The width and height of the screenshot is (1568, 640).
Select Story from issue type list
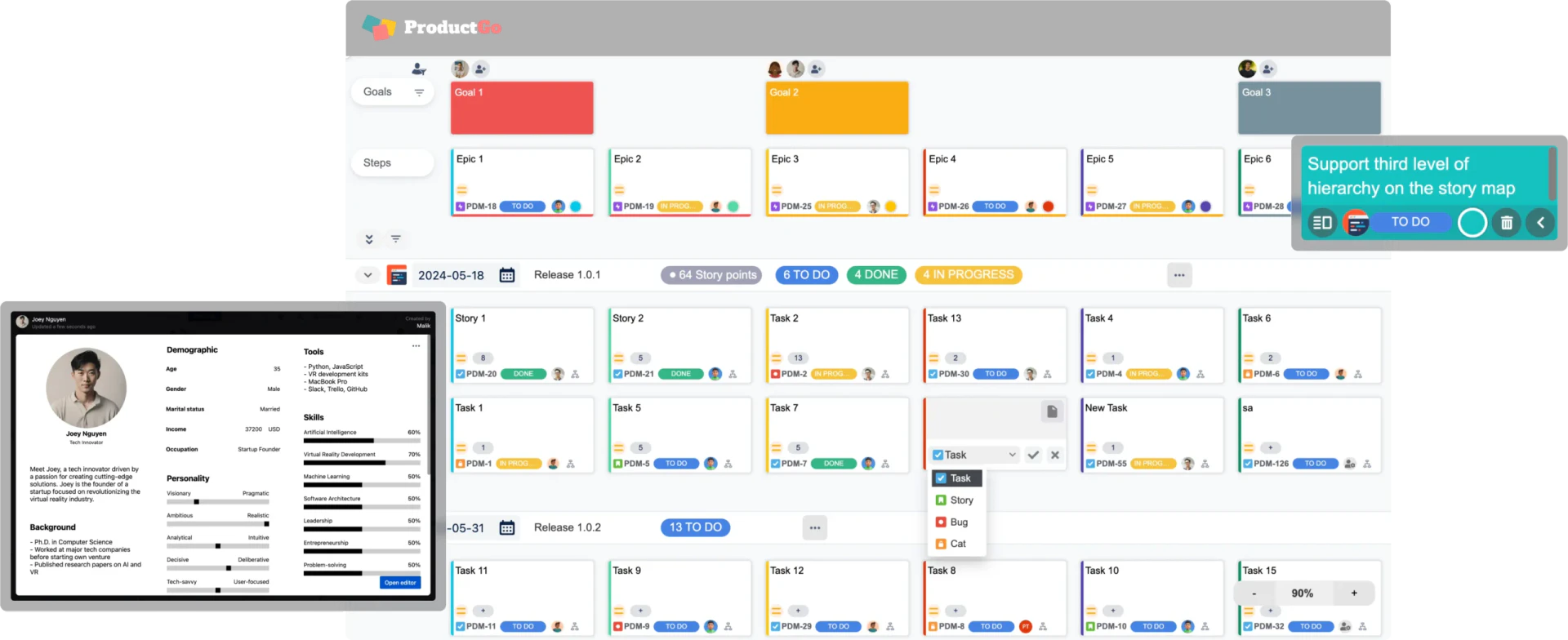point(960,500)
